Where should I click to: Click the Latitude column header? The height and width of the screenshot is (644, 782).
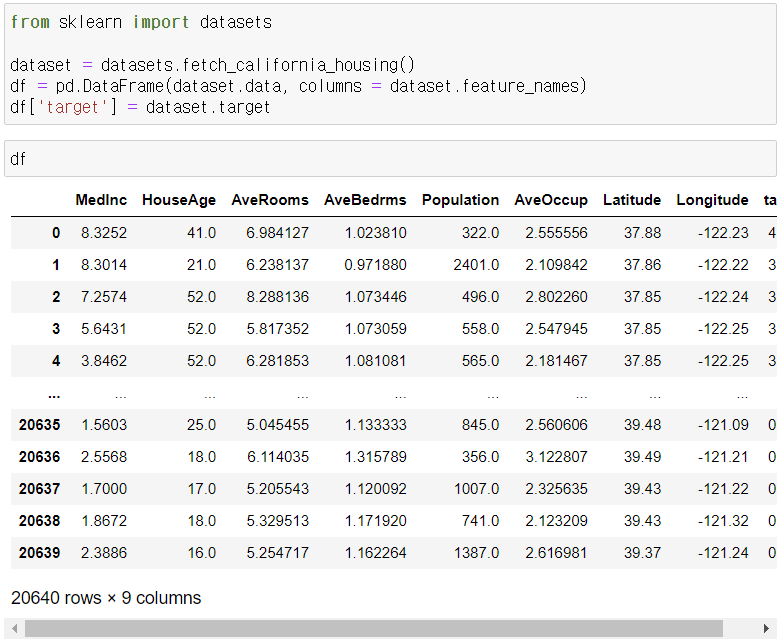[632, 200]
